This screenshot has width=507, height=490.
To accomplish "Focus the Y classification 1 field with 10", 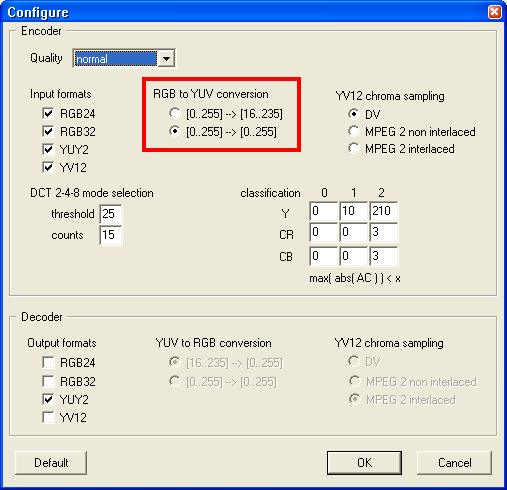I will (353, 211).
